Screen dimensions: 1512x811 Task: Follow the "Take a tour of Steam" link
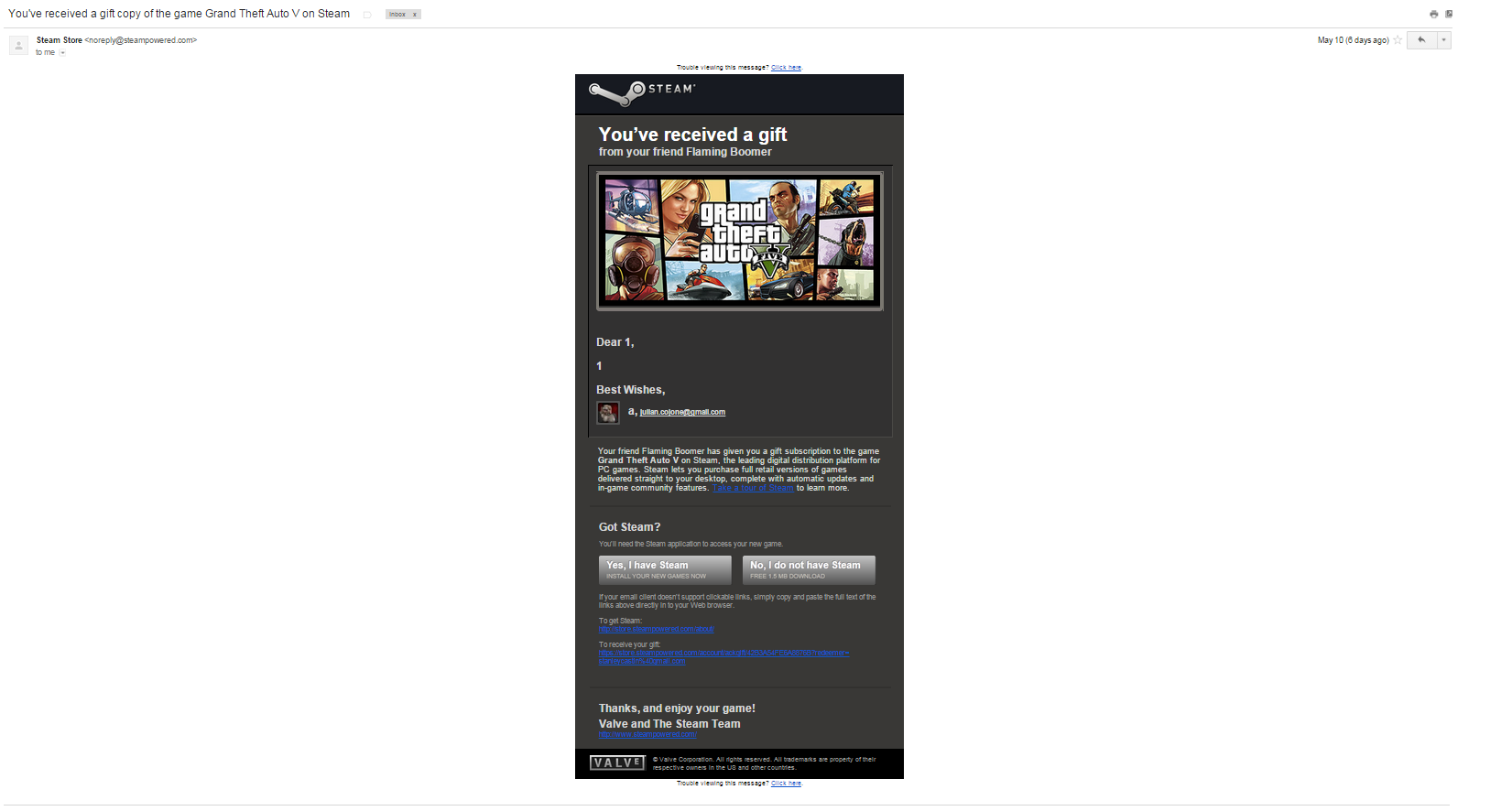tap(753, 488)
